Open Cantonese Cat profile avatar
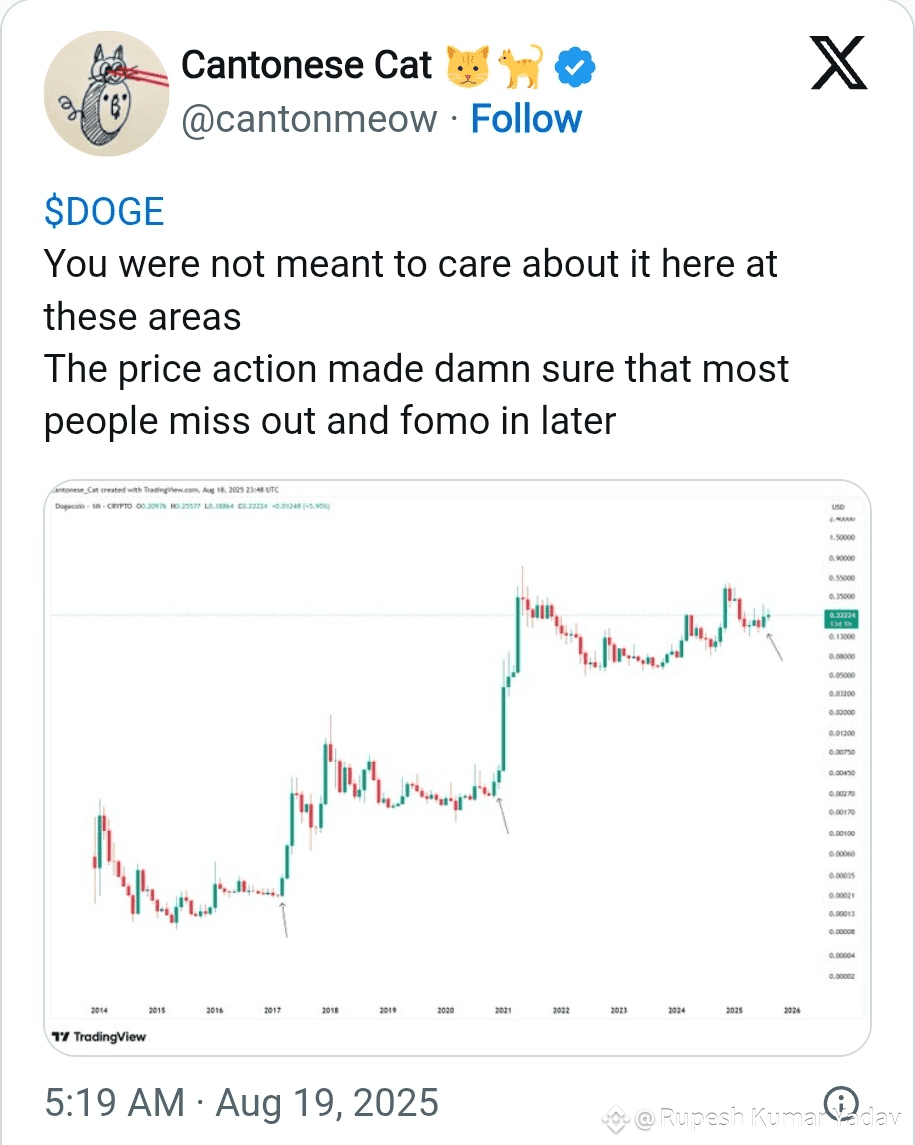This screenshot has height=1145, width=915. coord(107,93)
